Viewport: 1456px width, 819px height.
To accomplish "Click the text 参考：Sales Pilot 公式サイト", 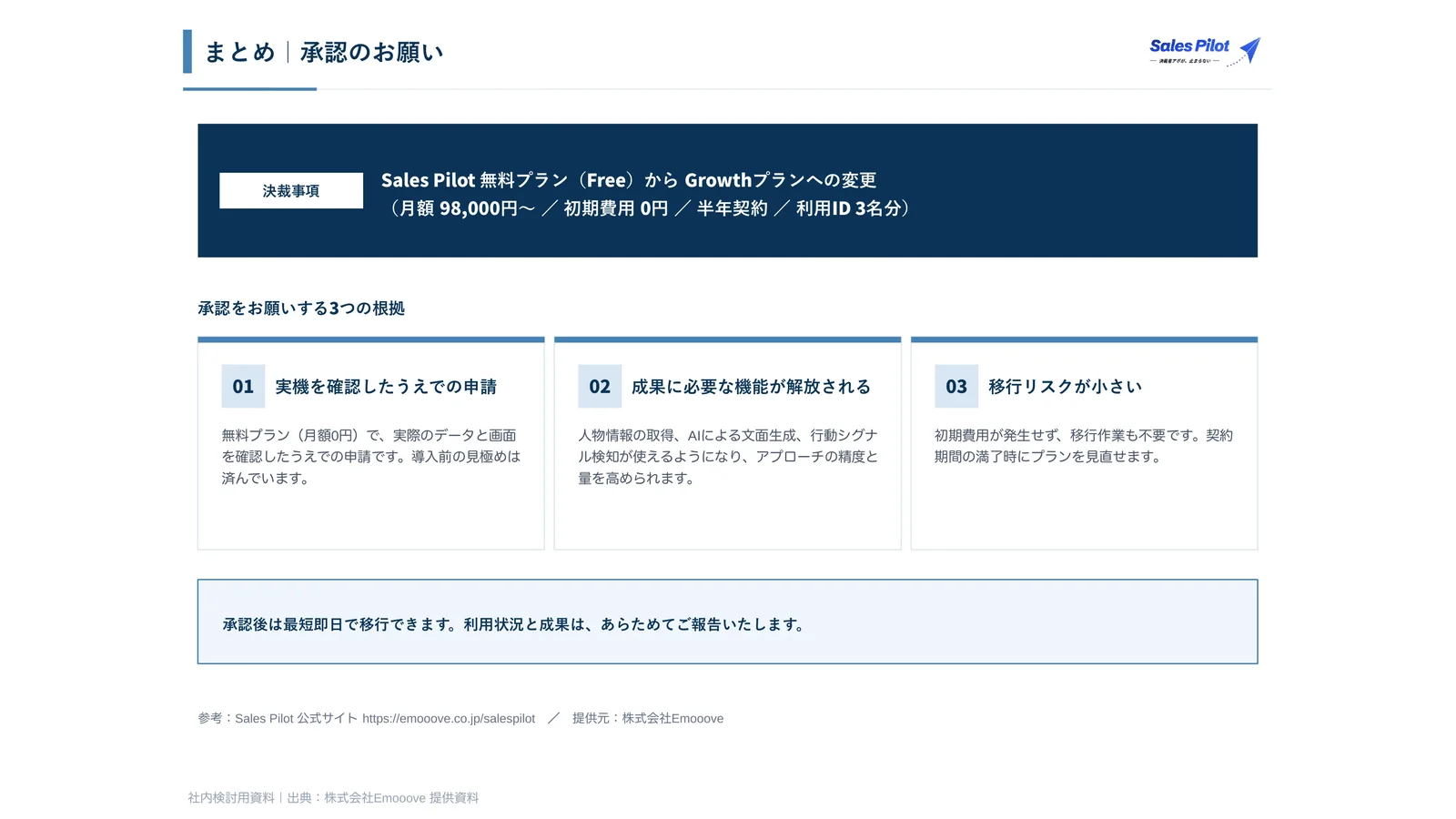I will pyautogui.click(x=278, y=719).
